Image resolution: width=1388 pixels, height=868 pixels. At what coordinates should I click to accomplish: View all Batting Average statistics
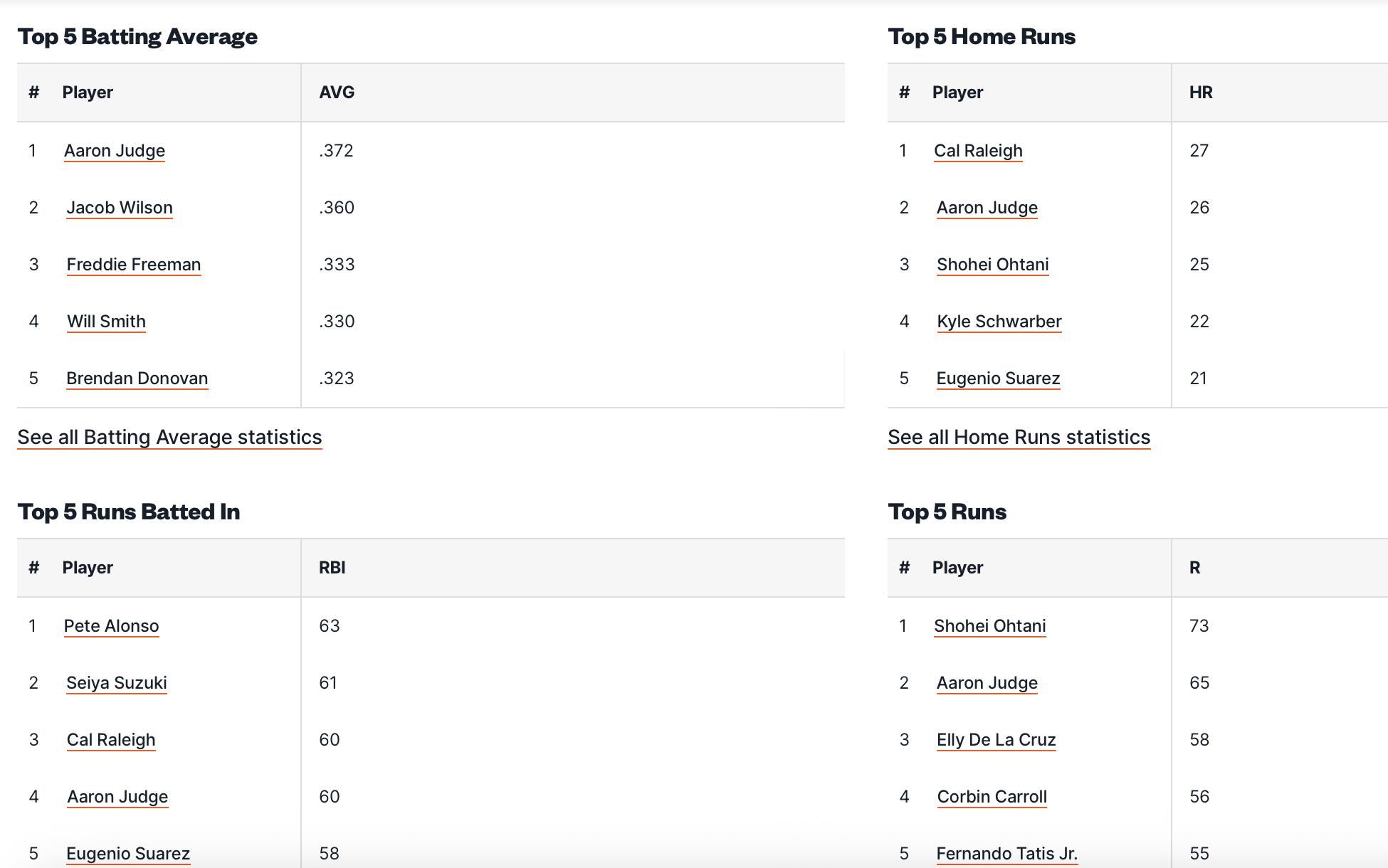(169, 437)
